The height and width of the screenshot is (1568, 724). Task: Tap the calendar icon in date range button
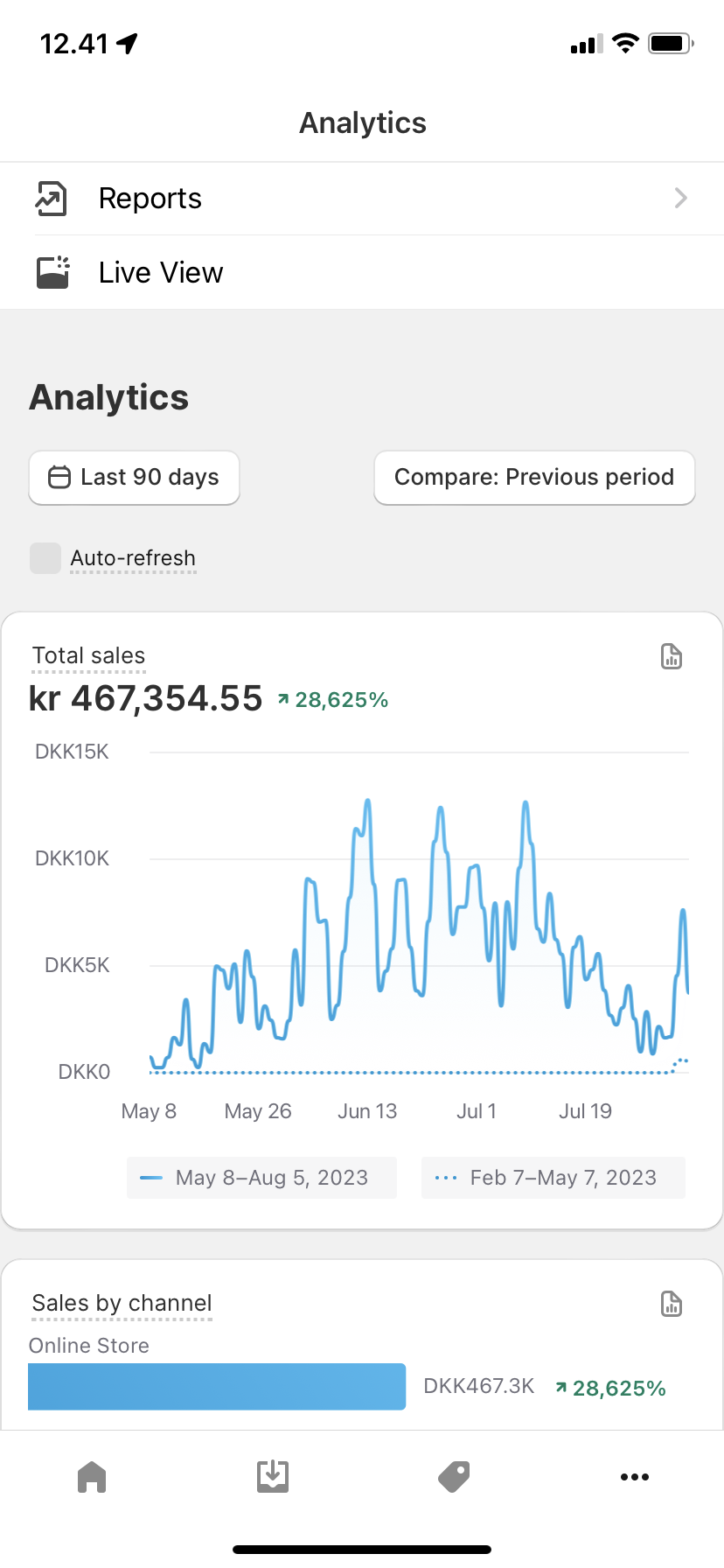tap(59, 478)
